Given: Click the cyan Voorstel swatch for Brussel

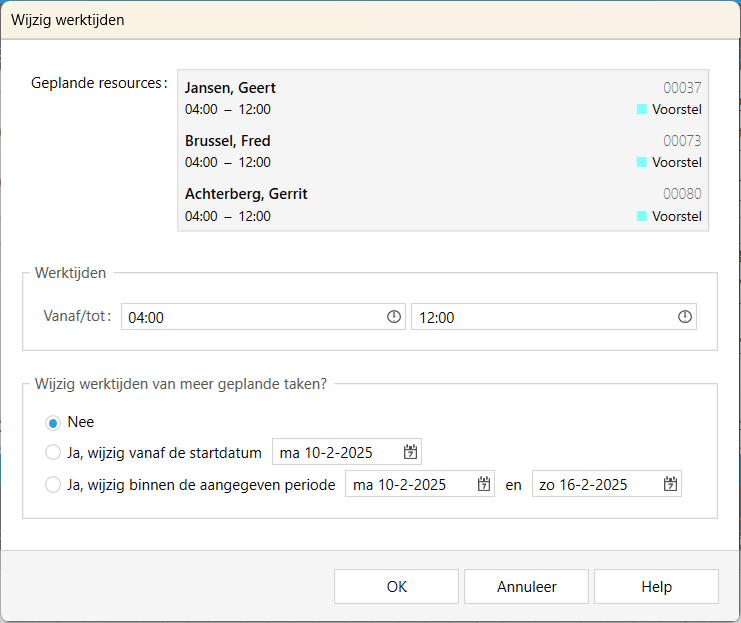Looking at the screenshot, I should 642,162.
